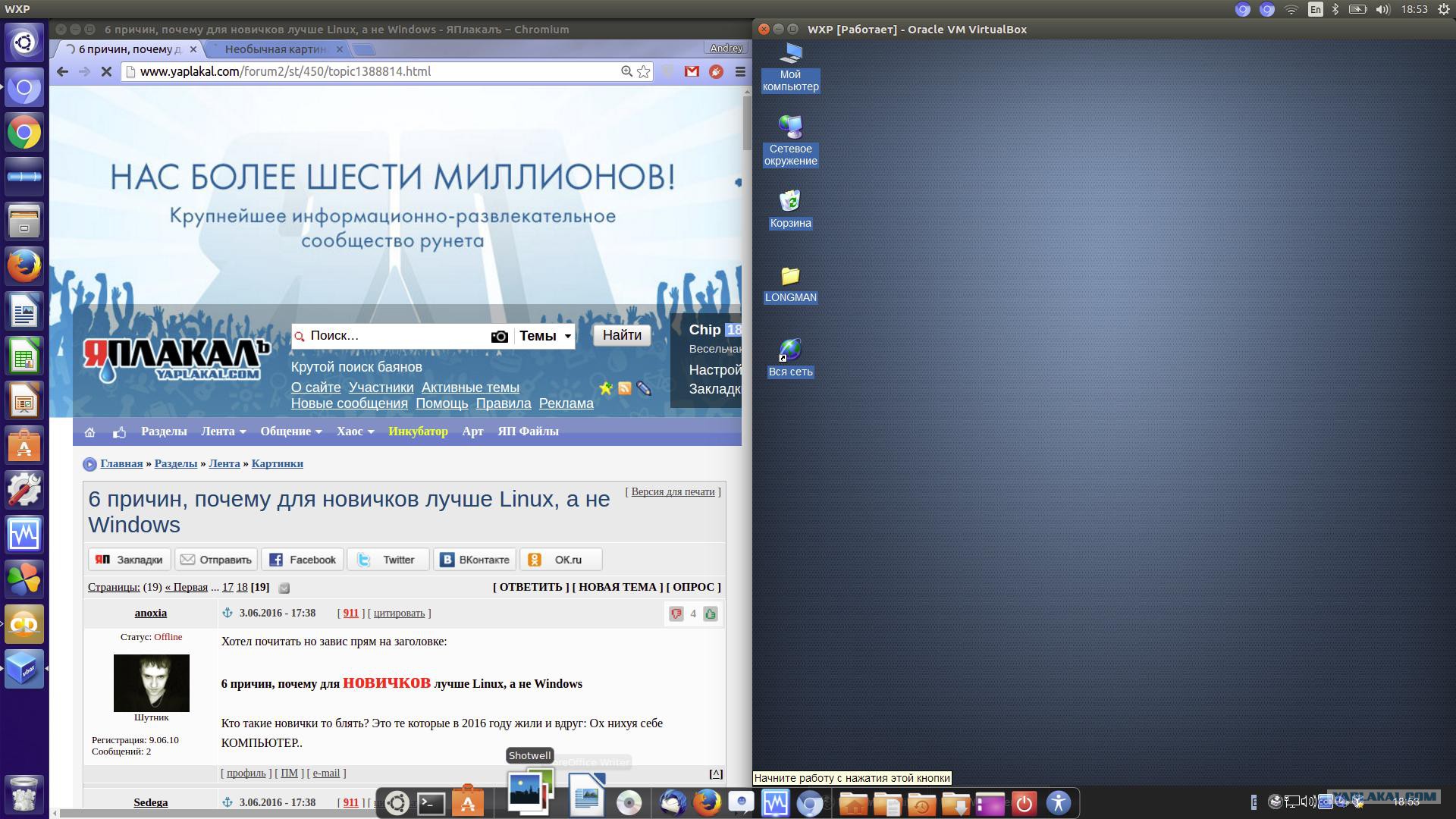Launch LibreOffice Calc from the Unity launcher
1456x819 pixels.
click(24, 356)
